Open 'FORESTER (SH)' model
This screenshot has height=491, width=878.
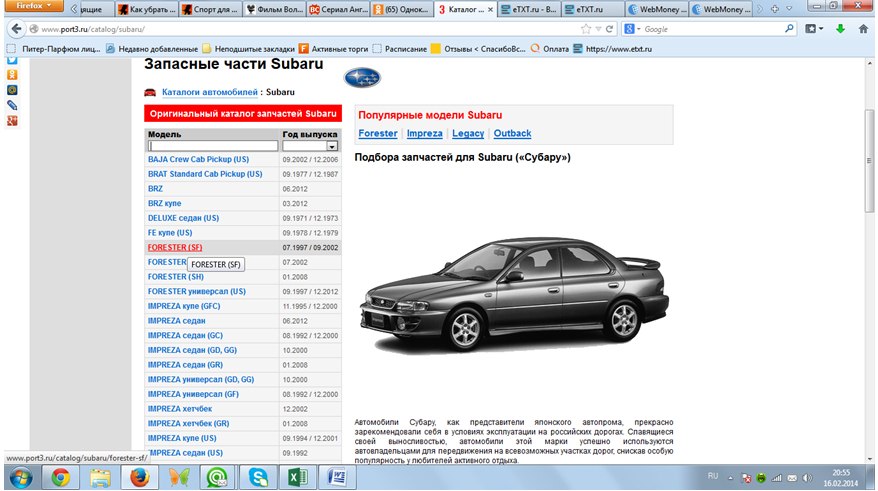(x=176, y=277)
